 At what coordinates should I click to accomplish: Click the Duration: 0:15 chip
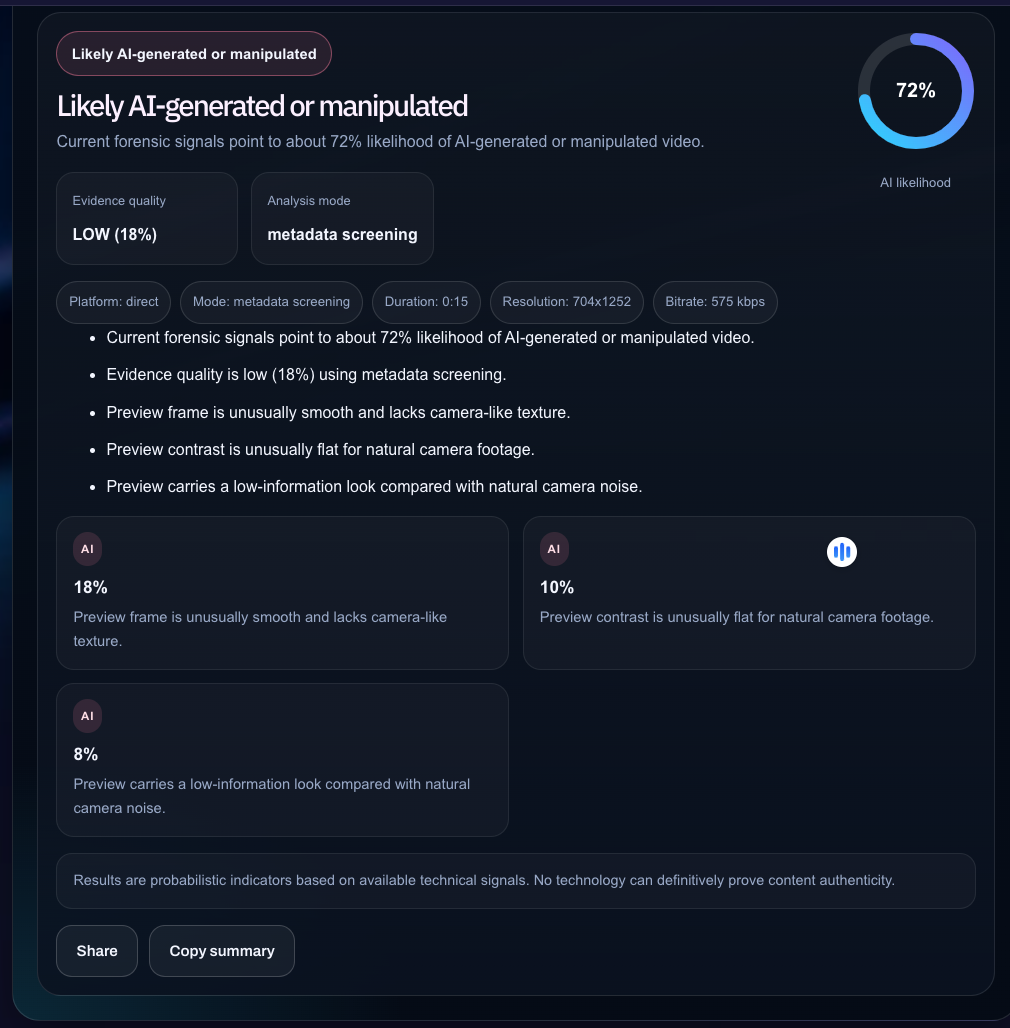click(426, 302)
